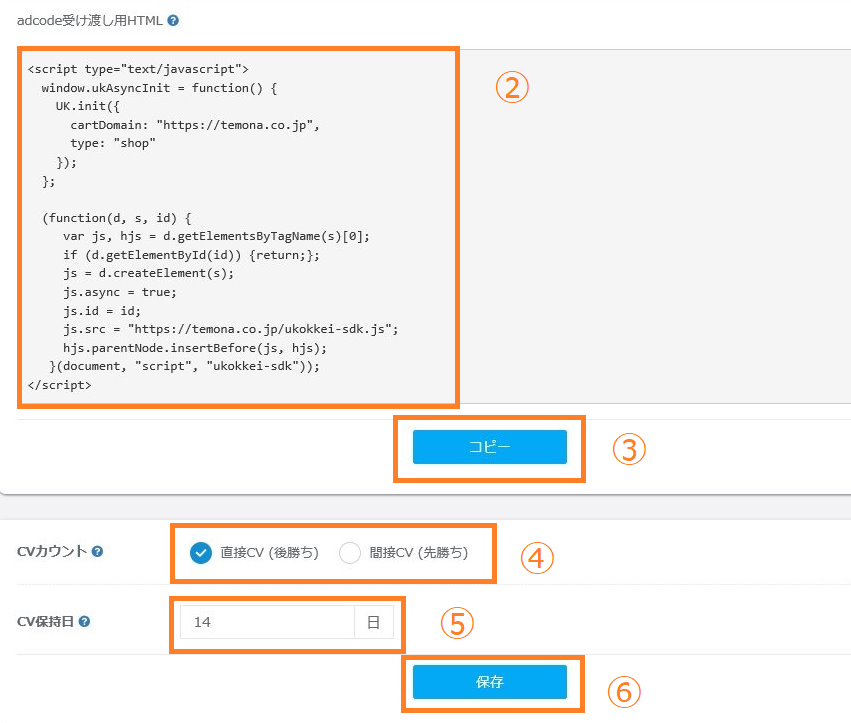Click the closing </script> tag line
Image resolution: width=851 pixels, height=723 pixels.
59,385
